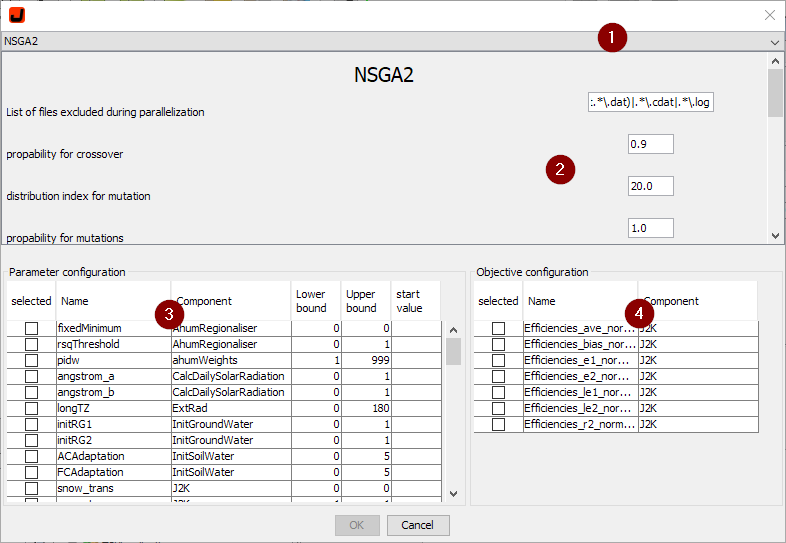Click settings panel scroll down arrow

(775, 236)
